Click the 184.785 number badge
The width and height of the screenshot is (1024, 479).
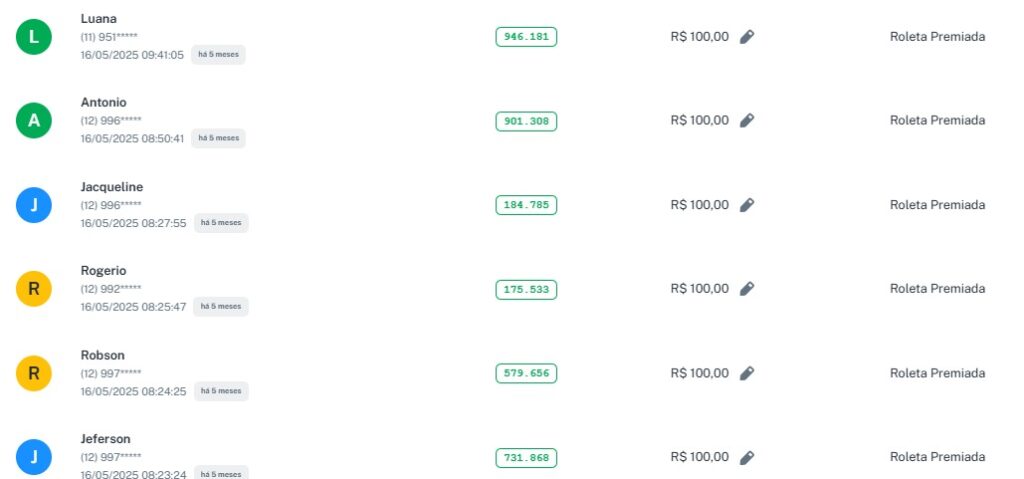pos(526,205)
